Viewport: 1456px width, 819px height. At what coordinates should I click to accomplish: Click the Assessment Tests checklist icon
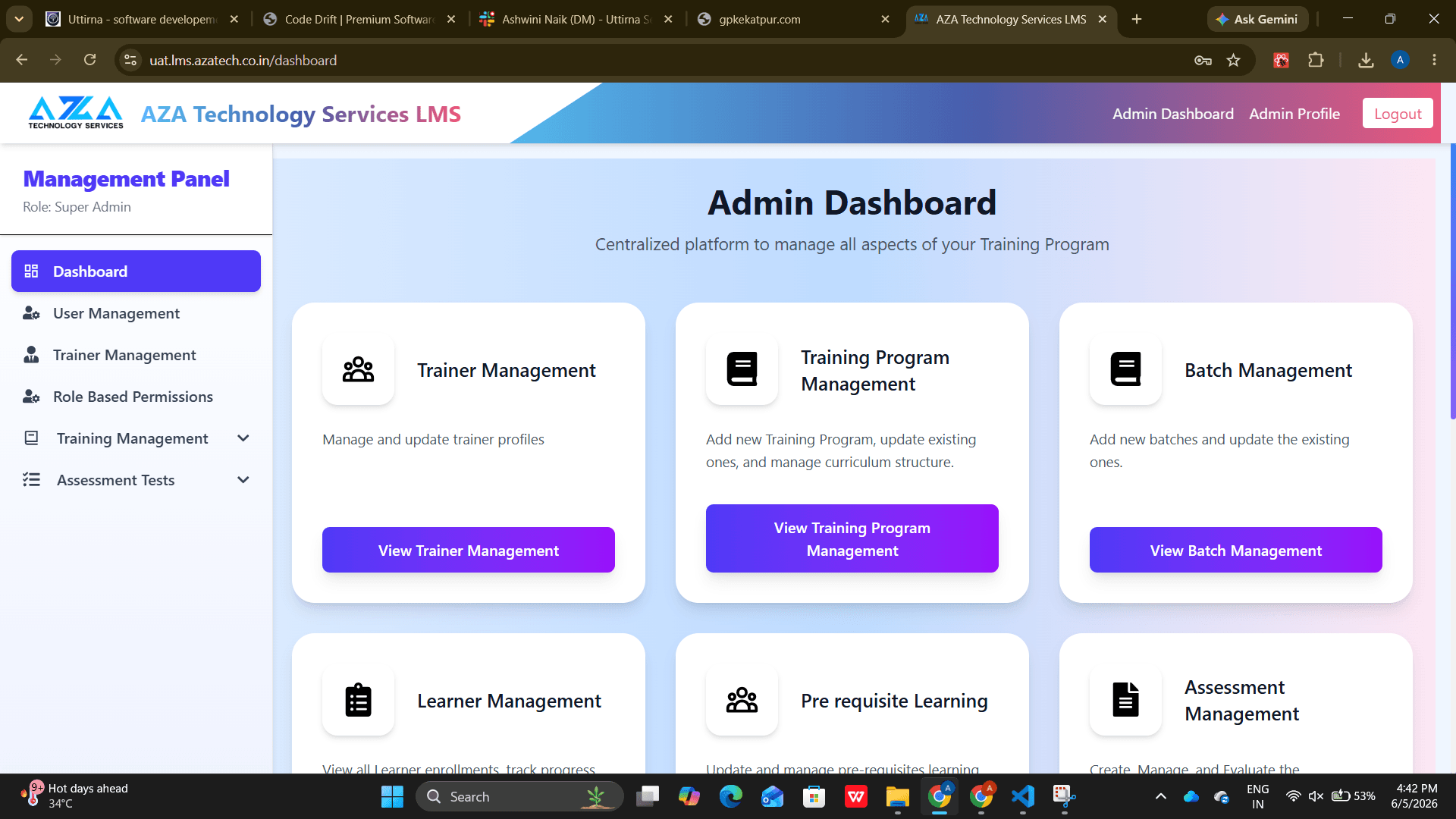31,480
